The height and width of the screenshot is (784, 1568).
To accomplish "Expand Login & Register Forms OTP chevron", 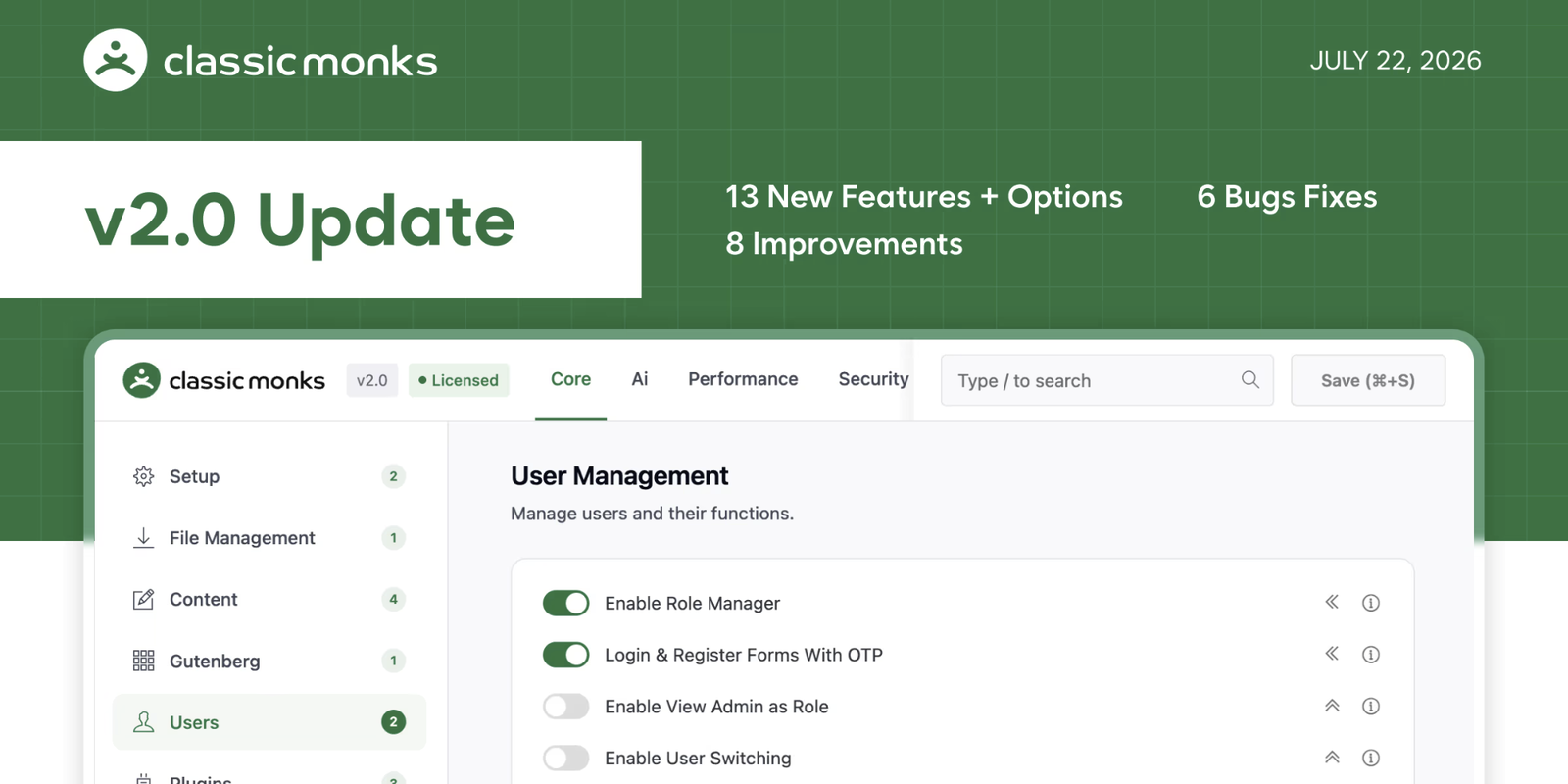I will point(1332,654).
